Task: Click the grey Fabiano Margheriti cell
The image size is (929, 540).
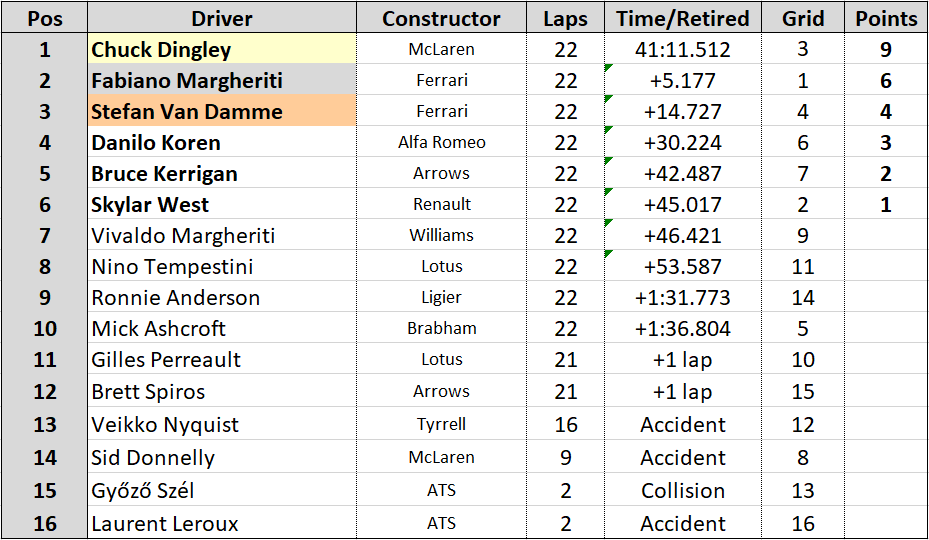Action: point(222,80)
